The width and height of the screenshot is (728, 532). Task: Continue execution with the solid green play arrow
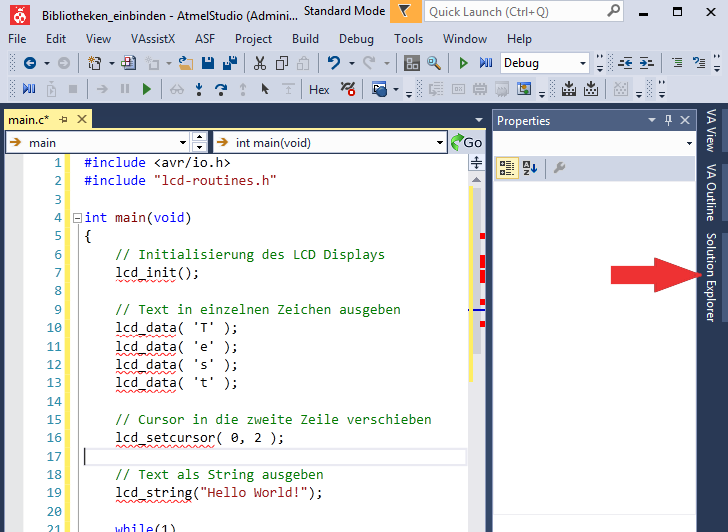click(147, 89)
